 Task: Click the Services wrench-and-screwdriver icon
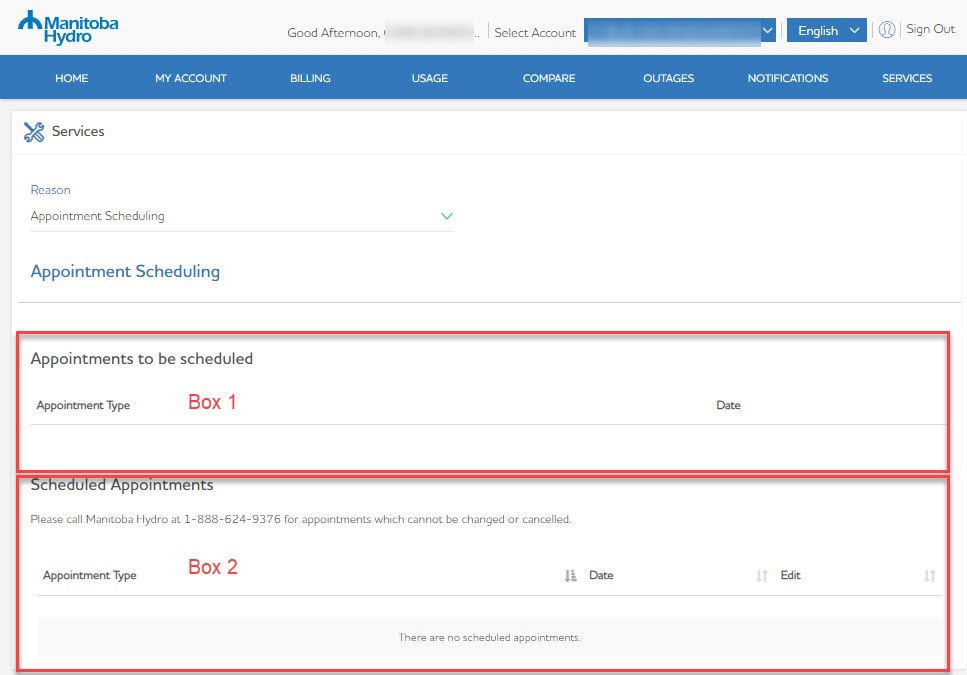tap(33, 131)
